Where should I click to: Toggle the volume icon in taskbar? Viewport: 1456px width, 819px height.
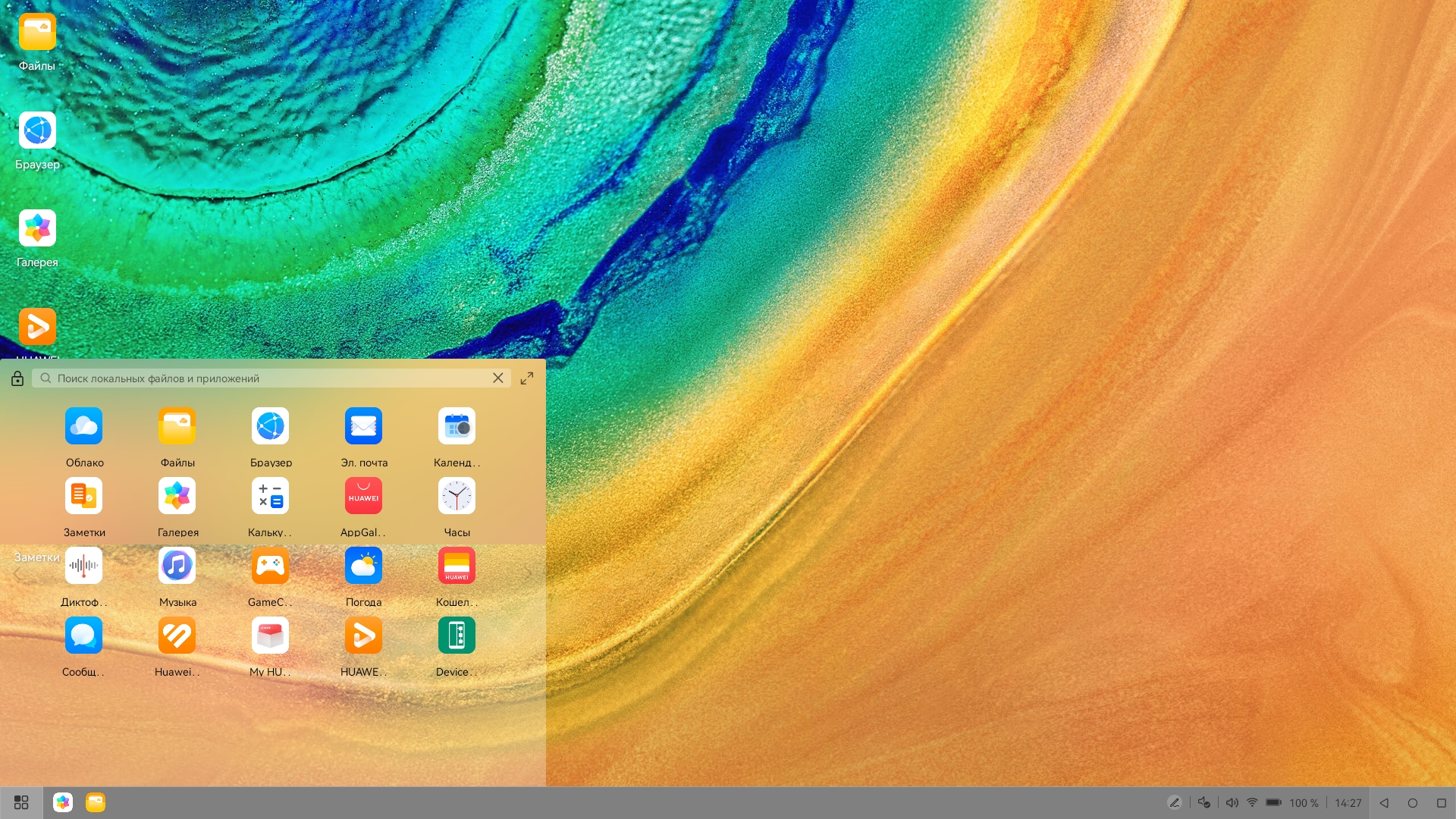pos(1232,802)
